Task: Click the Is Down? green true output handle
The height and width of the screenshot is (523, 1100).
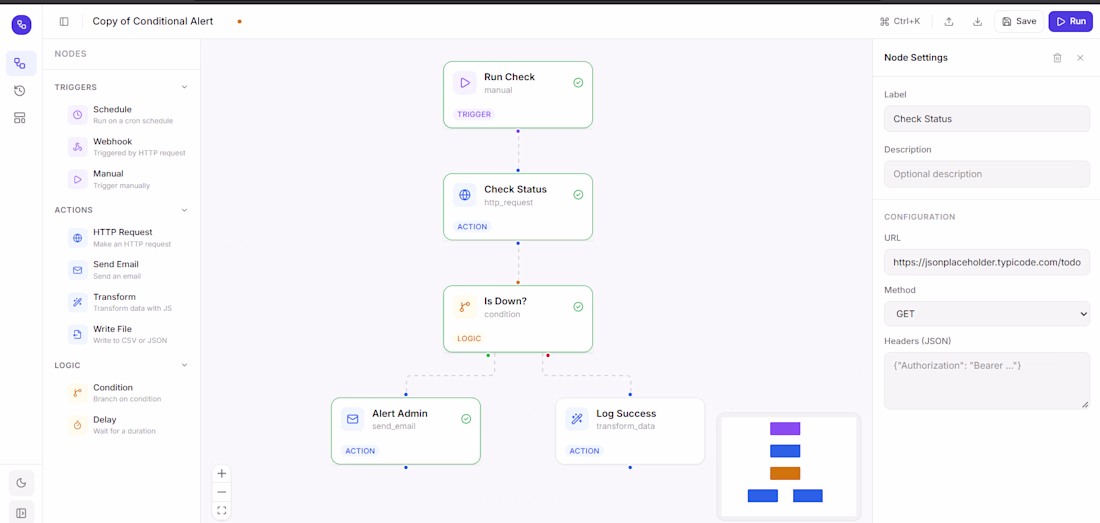Action: pyautogui.click(x=488, y=355)
